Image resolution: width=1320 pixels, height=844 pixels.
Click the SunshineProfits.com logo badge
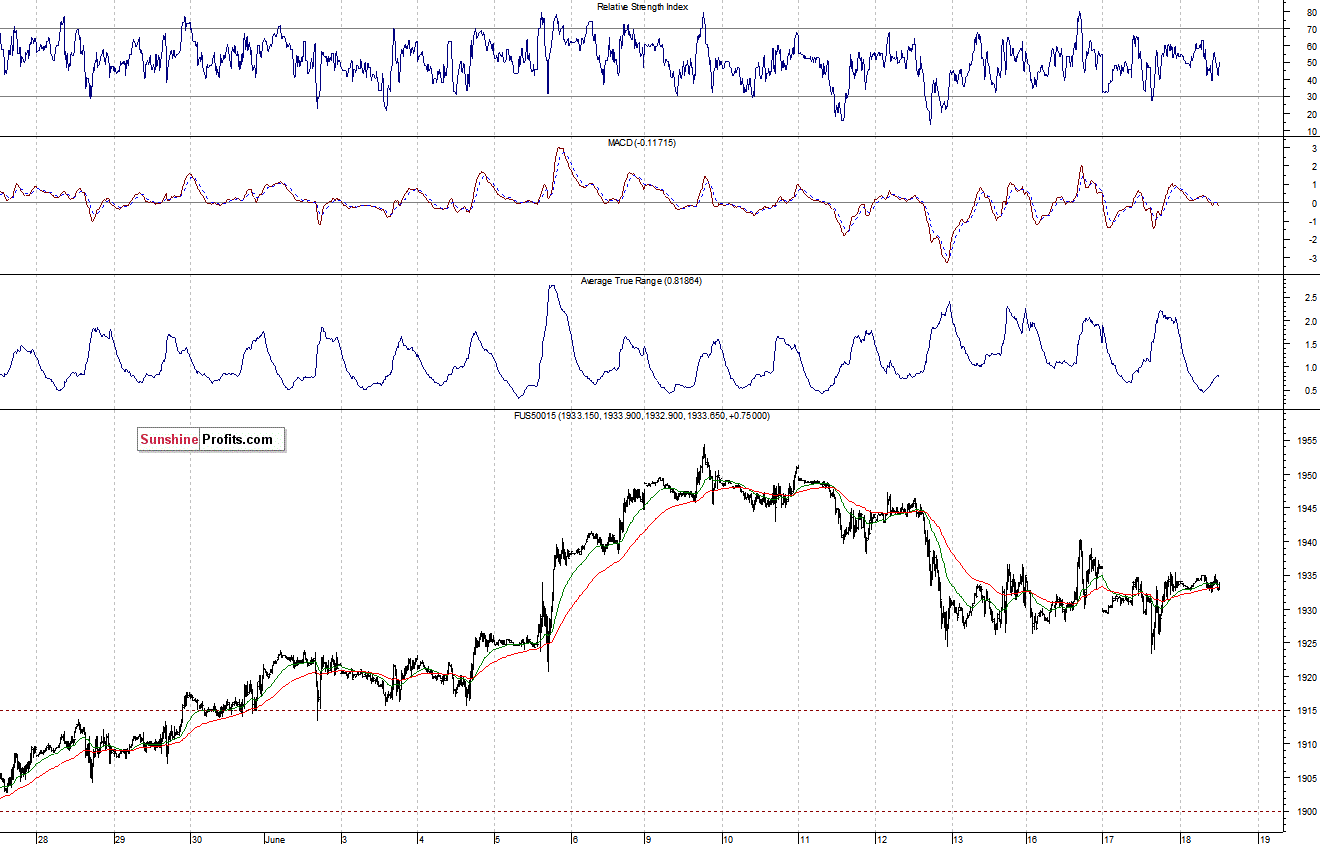211,439
